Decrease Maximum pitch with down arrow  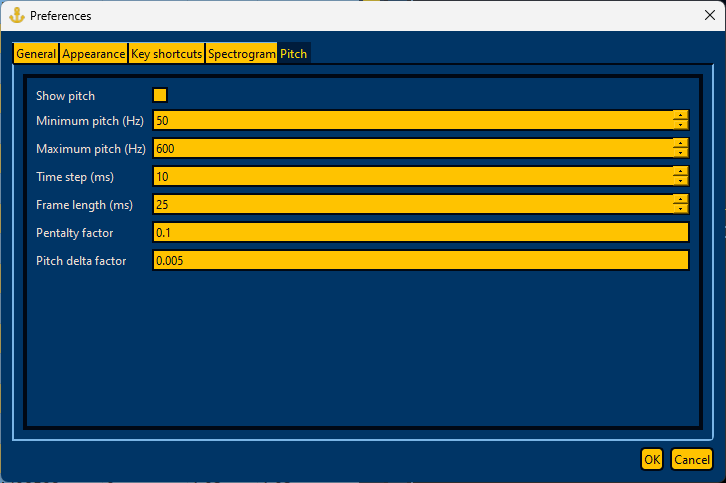(x=680, y=153)
